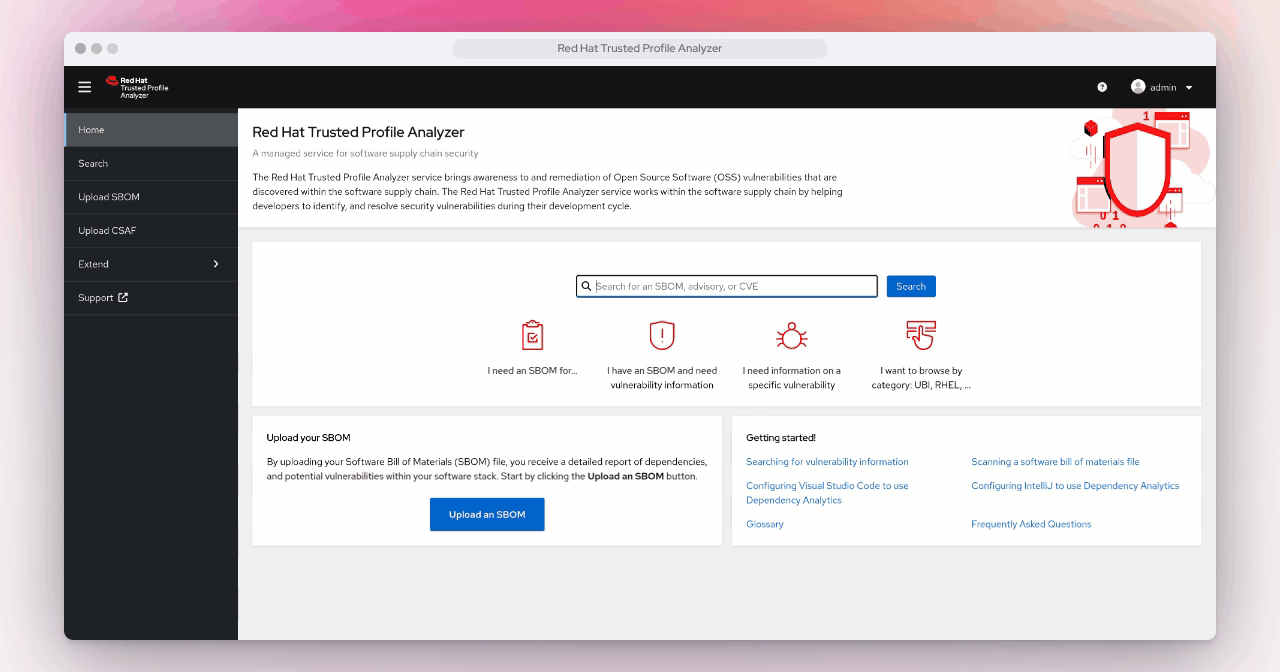The height and width of the screenshot is (672, 1280).
Task: Click the shield vulnerability information icon
Action: 662,335
